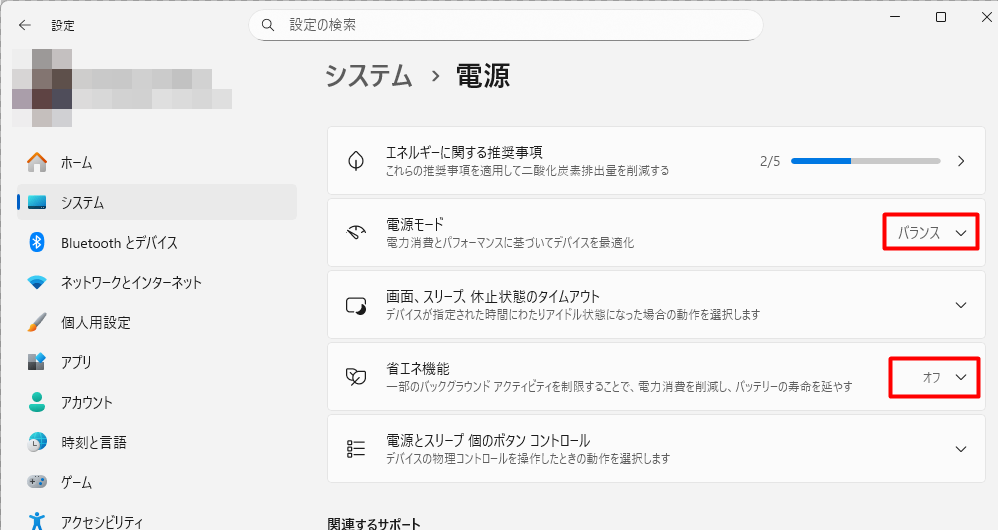
Task: Click text 電力消費とパフォーマンスに基づいてデバイスを最適化
Action: [510, 242]
